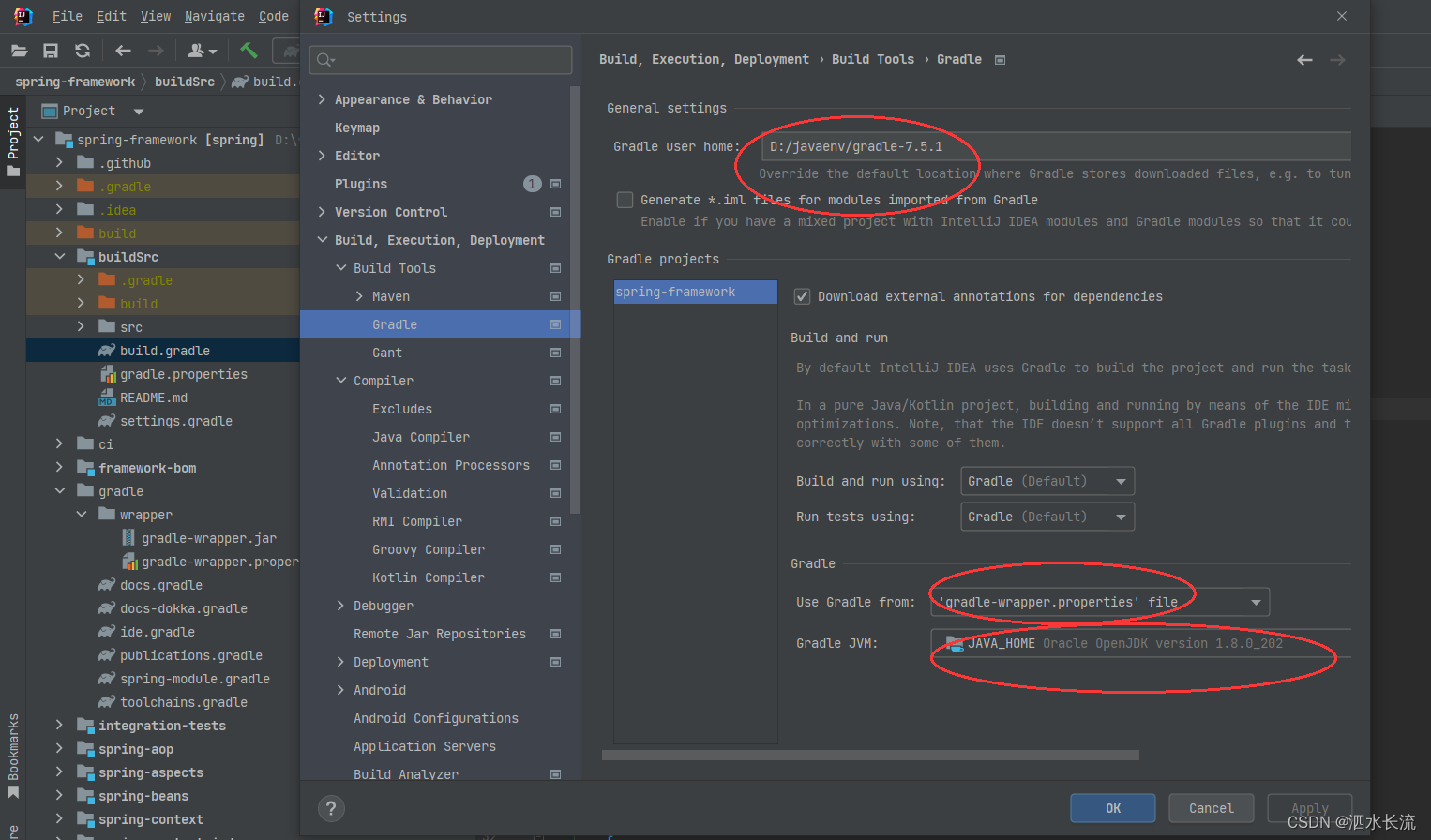This screenshot has width=1431, height=840.
Task: Click the Settings forward arrow
Action: (x=1337, y=60)
